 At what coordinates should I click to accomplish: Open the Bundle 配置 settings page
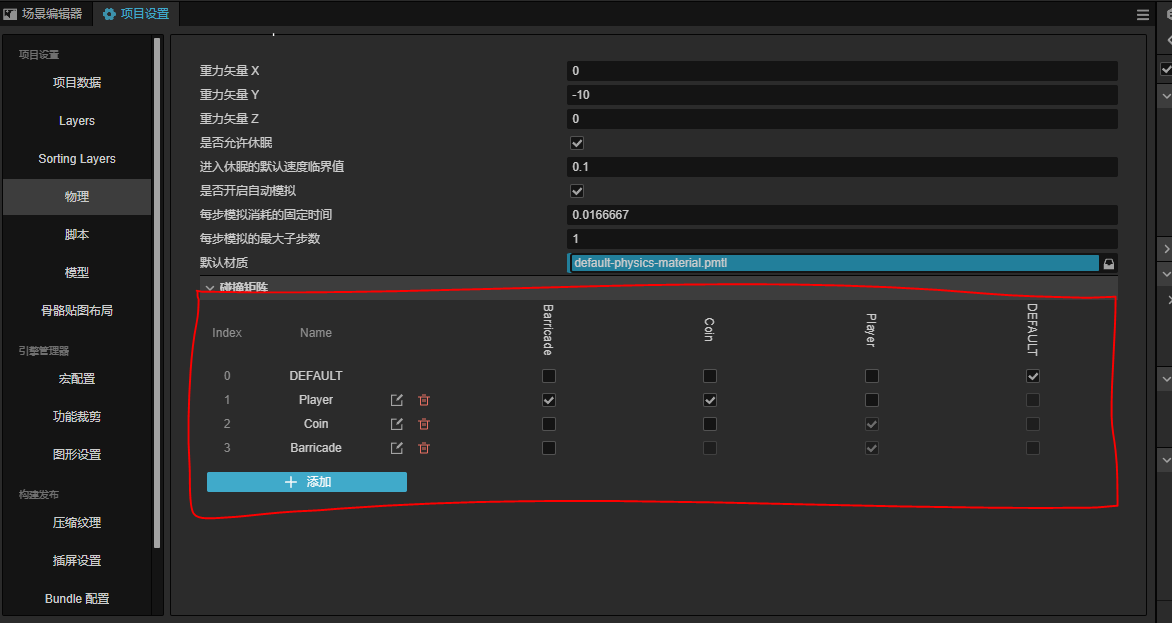pyautogui.click(x=77, y=599)
